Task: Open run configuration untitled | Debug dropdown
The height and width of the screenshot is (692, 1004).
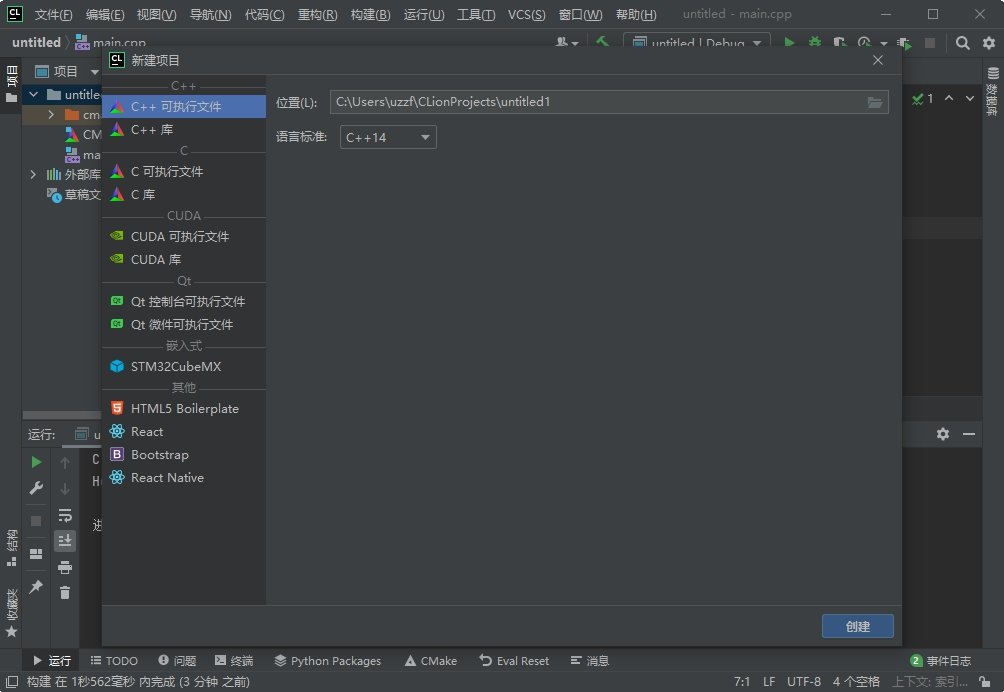Action: (697, 43)
